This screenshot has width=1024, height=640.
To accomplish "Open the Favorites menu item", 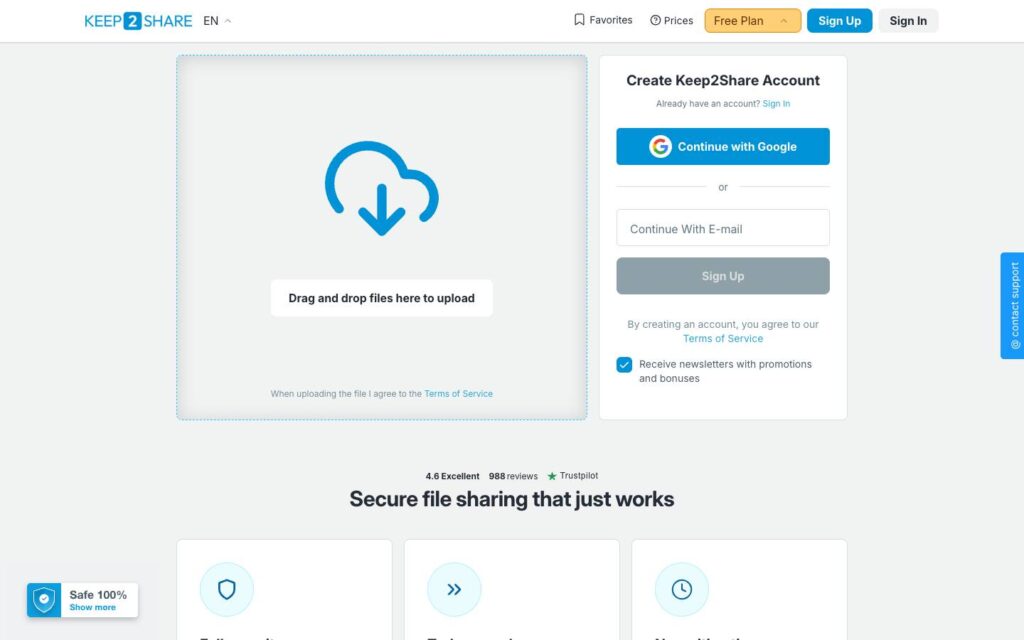I will (603, 20).
